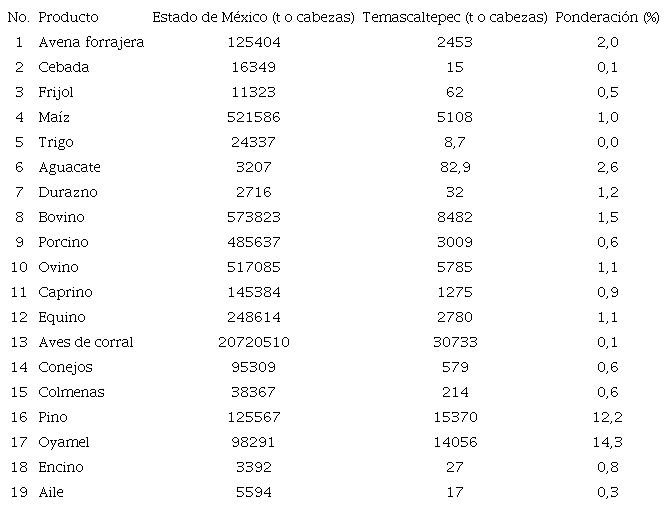Image resolution: width=668 pixels, height=508 pixels.
Task: Select the Temascaltepec value 15370
Action: point(455,417)
